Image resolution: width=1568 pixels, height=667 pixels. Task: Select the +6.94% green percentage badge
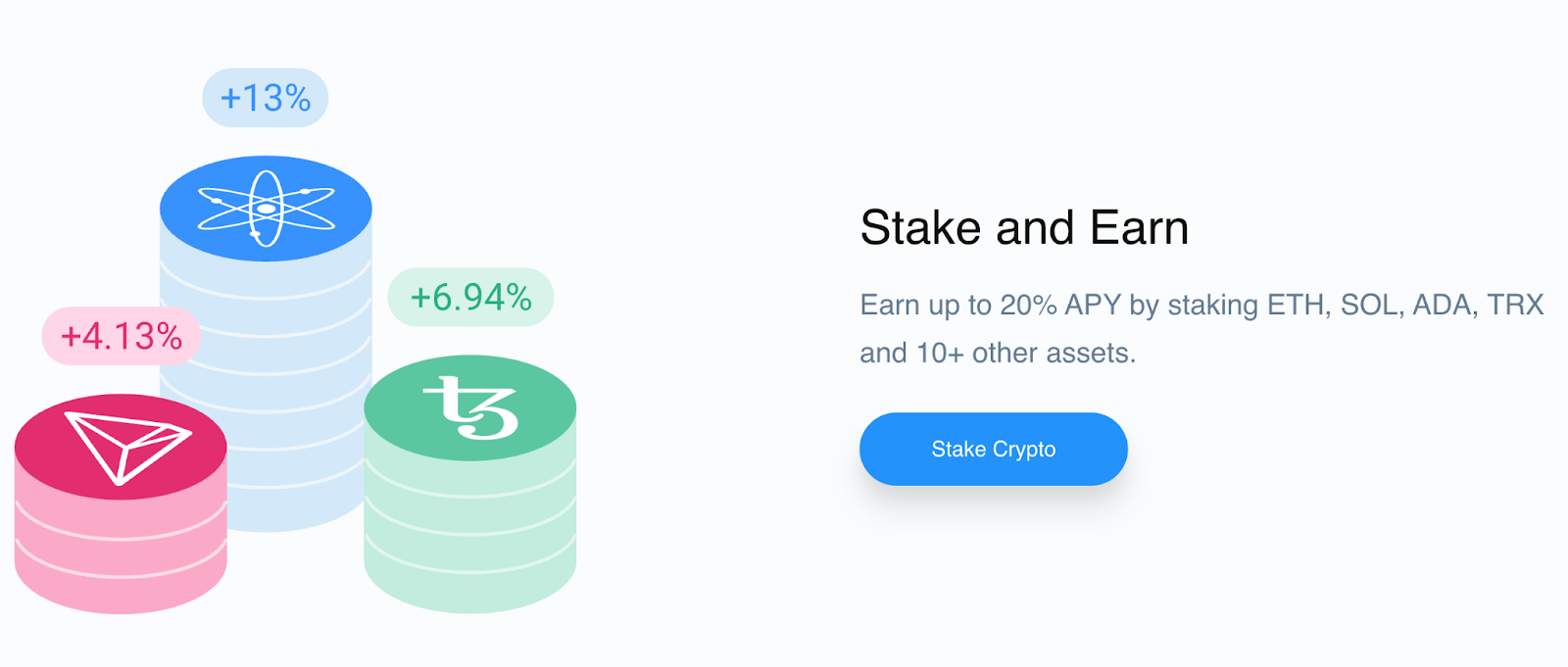pyautogui.click(x=469, y=297)
